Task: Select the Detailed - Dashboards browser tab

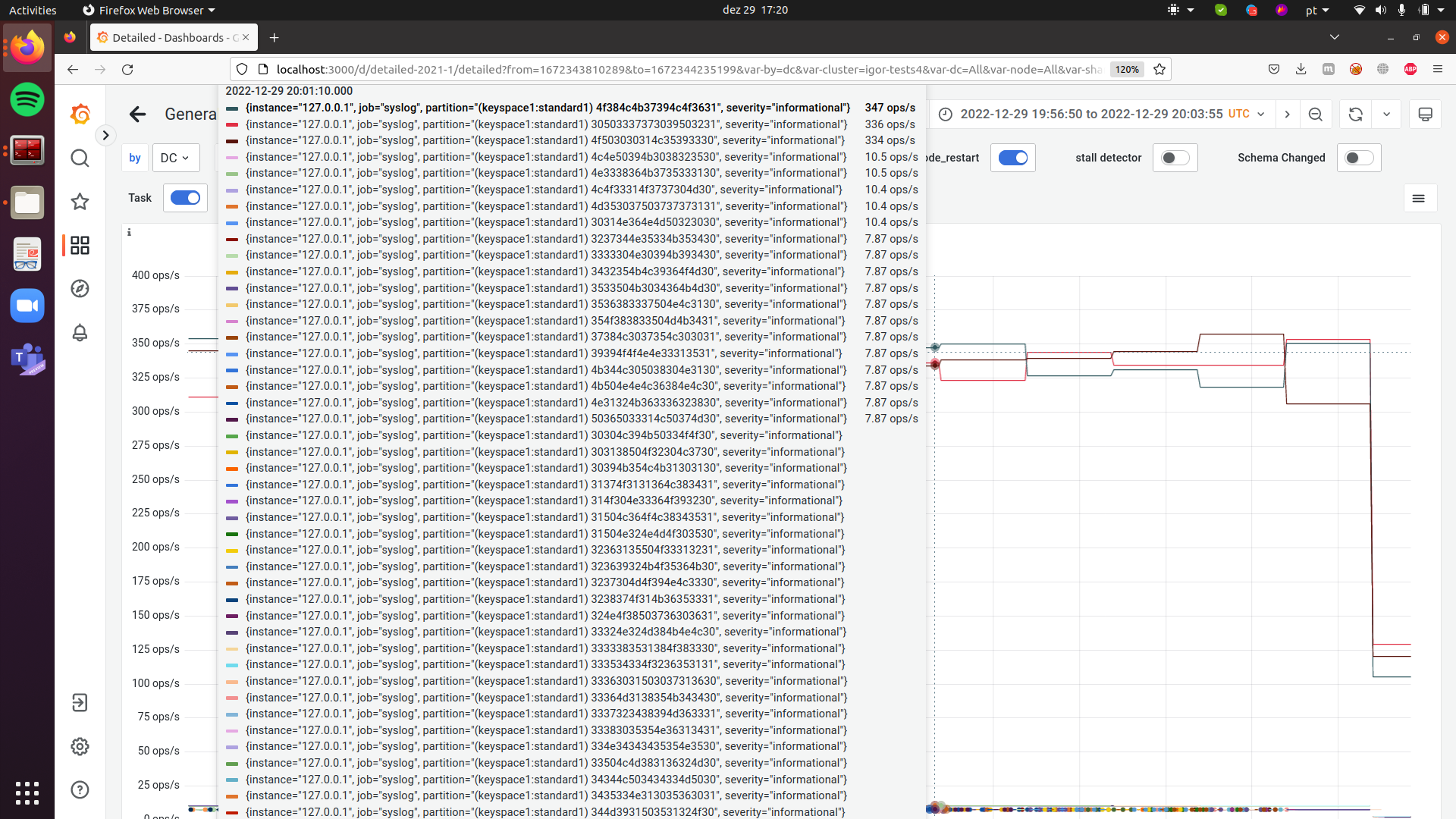Action: (x=168, y=37)
